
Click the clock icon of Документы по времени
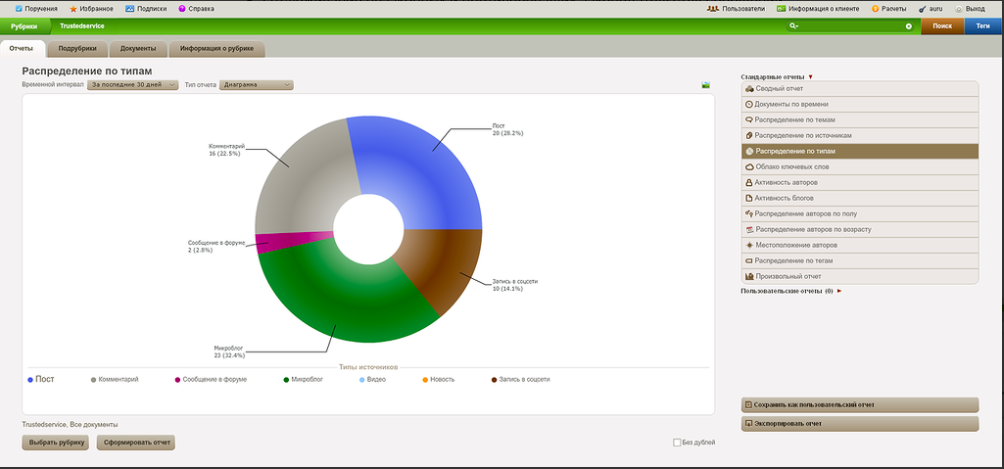point(750,104)
